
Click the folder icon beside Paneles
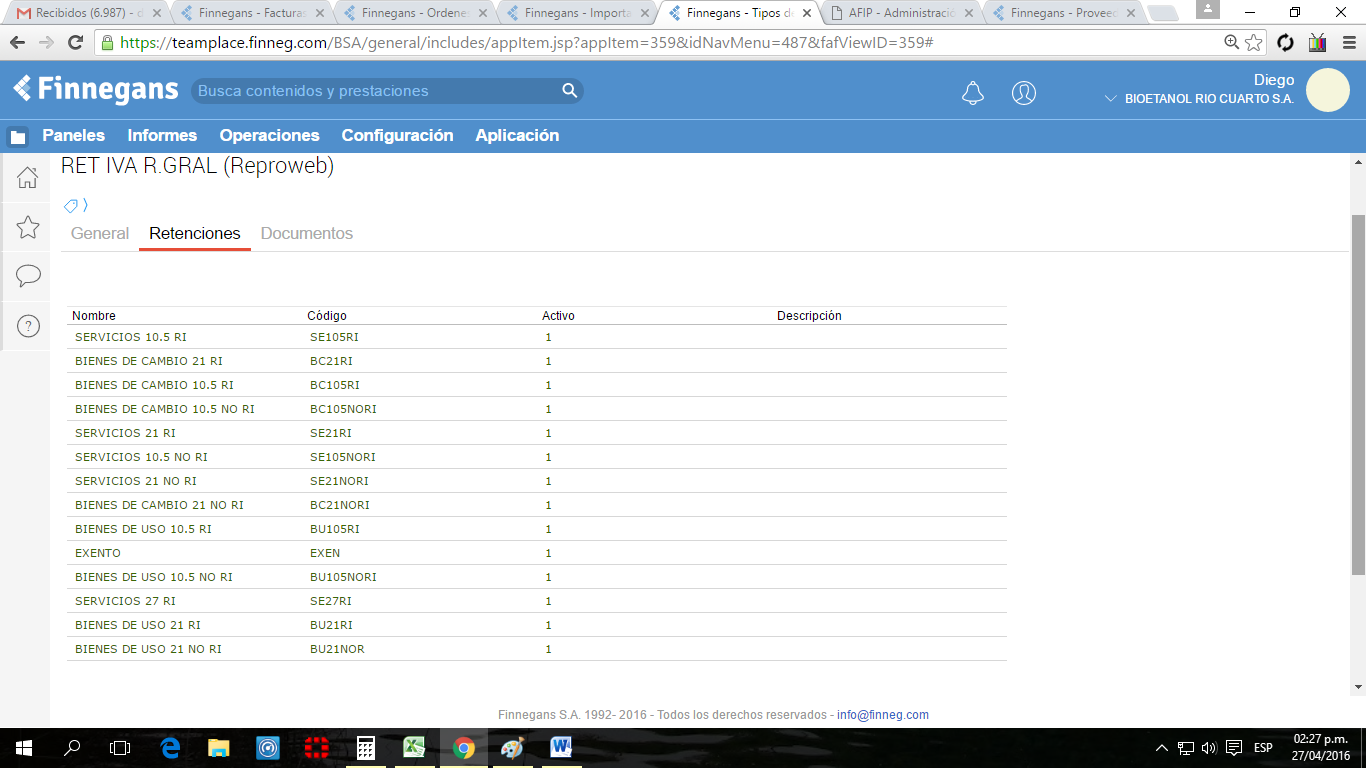(18, 137)
